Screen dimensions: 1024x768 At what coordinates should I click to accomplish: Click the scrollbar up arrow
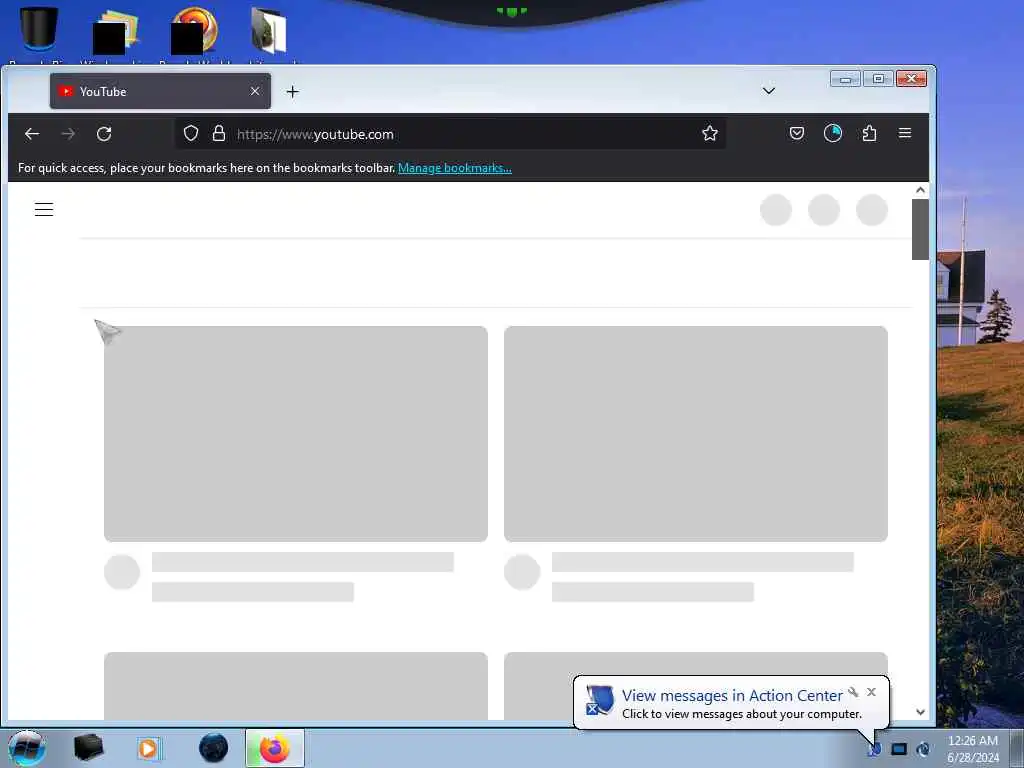pos(920,190)
